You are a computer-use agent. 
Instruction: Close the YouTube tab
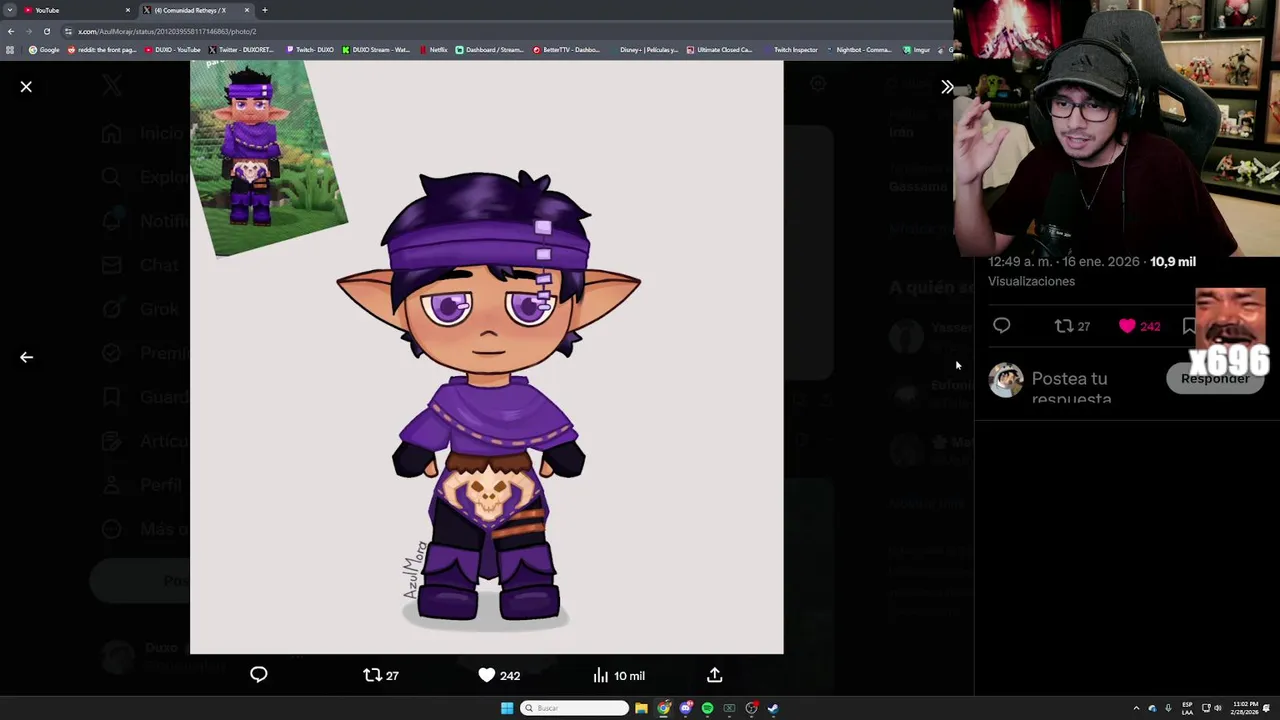coord(128,10)
